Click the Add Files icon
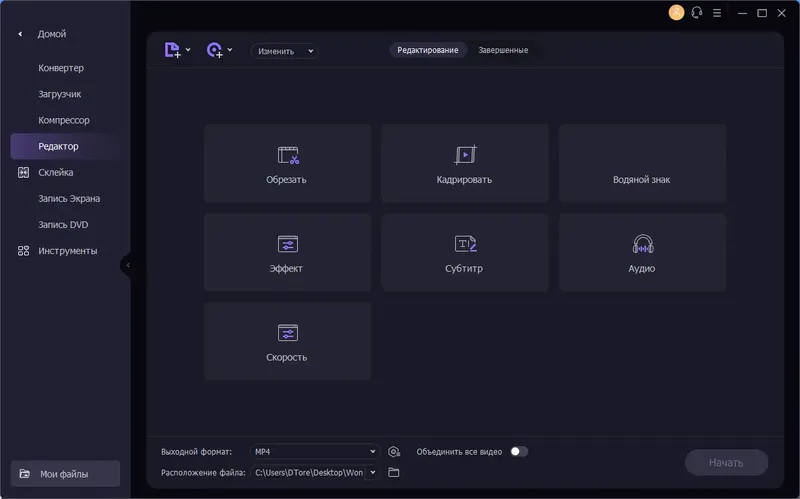 (x=172, y=50)
